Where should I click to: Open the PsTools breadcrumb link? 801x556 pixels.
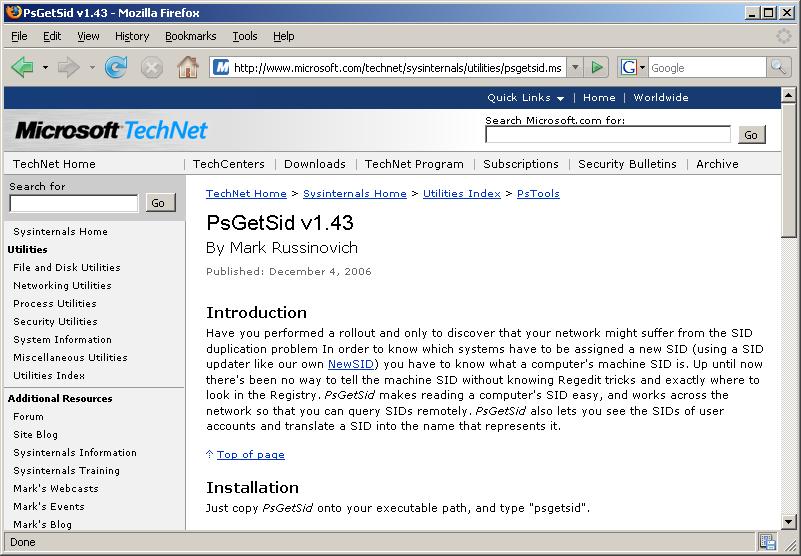538,194
